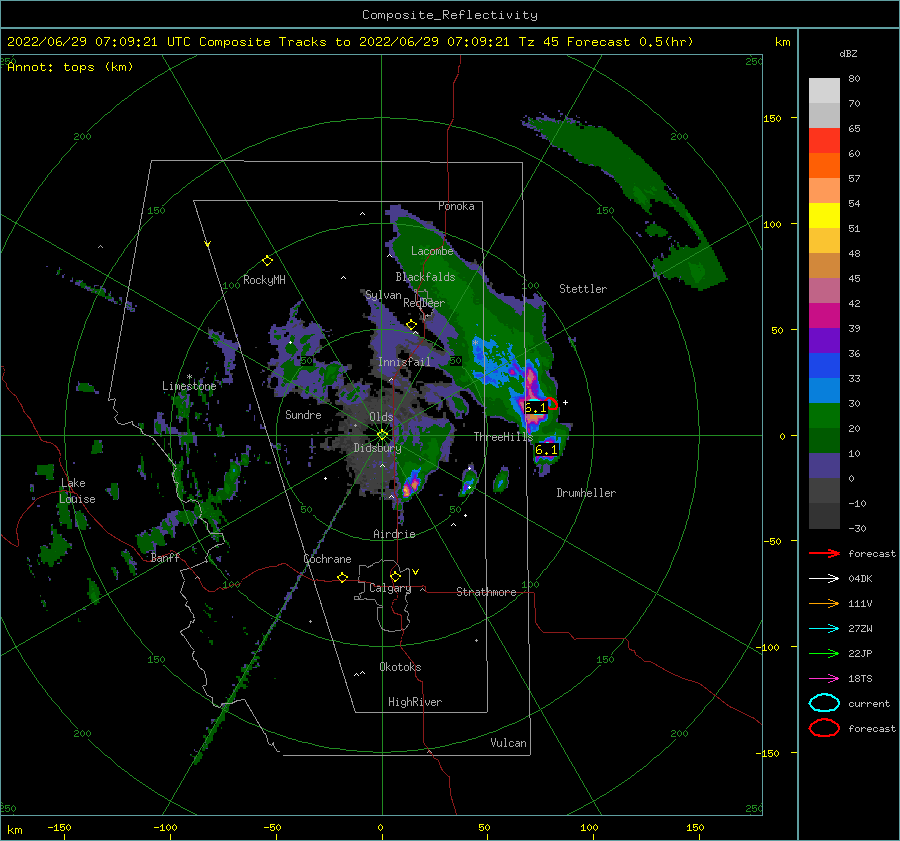This screenshot has height=841, width=900.
Task: Click the Lacombe town label
Action: pyautogui.click(x=432, y=251)
